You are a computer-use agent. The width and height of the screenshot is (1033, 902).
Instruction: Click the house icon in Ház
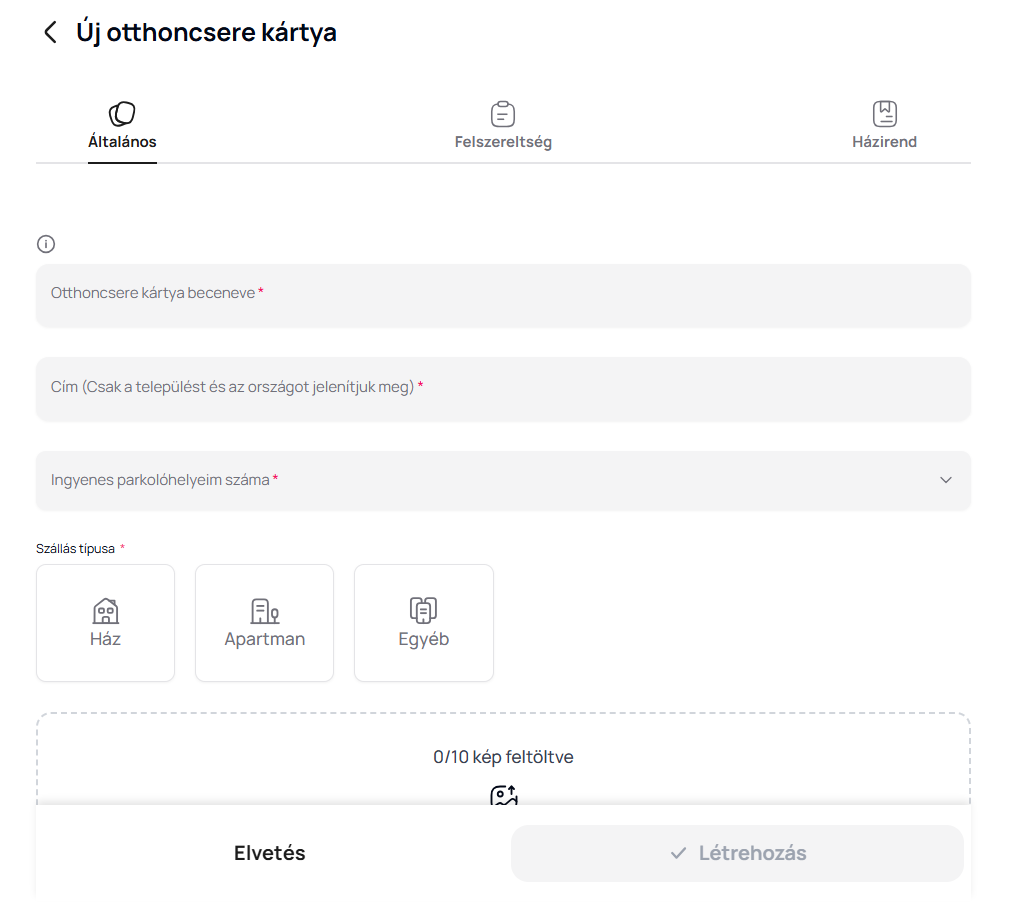pyautogui.click(x=105, y=610)
